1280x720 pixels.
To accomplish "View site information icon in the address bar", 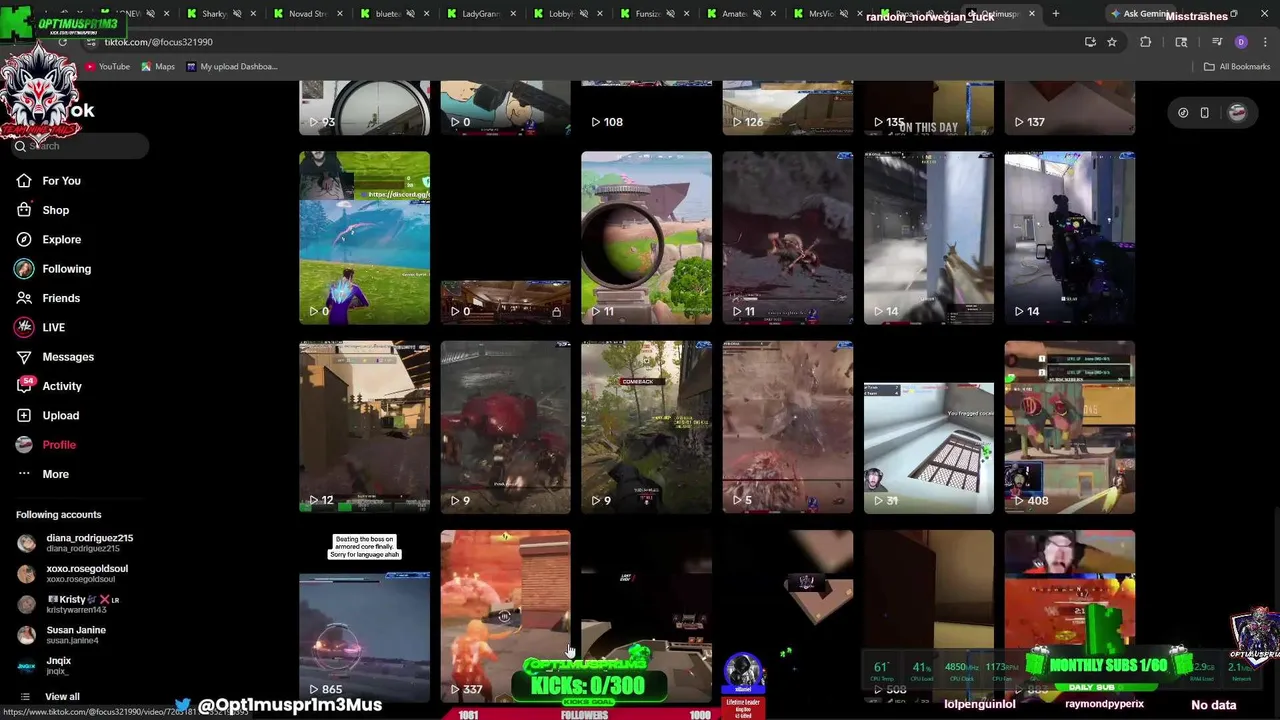I will point(91,42).
